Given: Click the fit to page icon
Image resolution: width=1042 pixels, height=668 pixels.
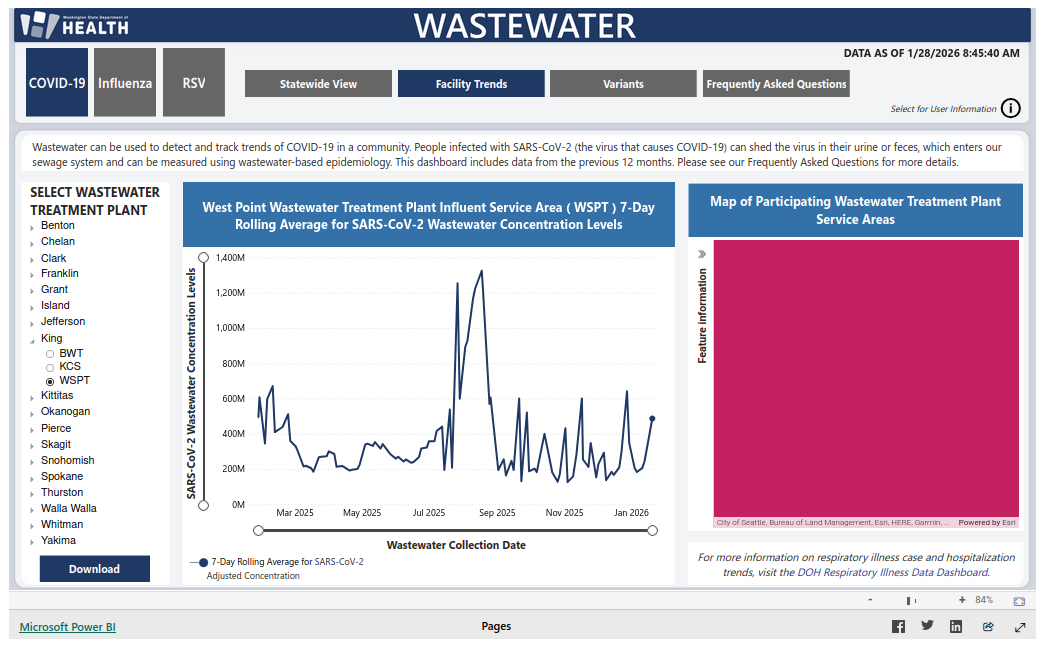Looking at the screenshot, I should click(x=1019, y=601).
